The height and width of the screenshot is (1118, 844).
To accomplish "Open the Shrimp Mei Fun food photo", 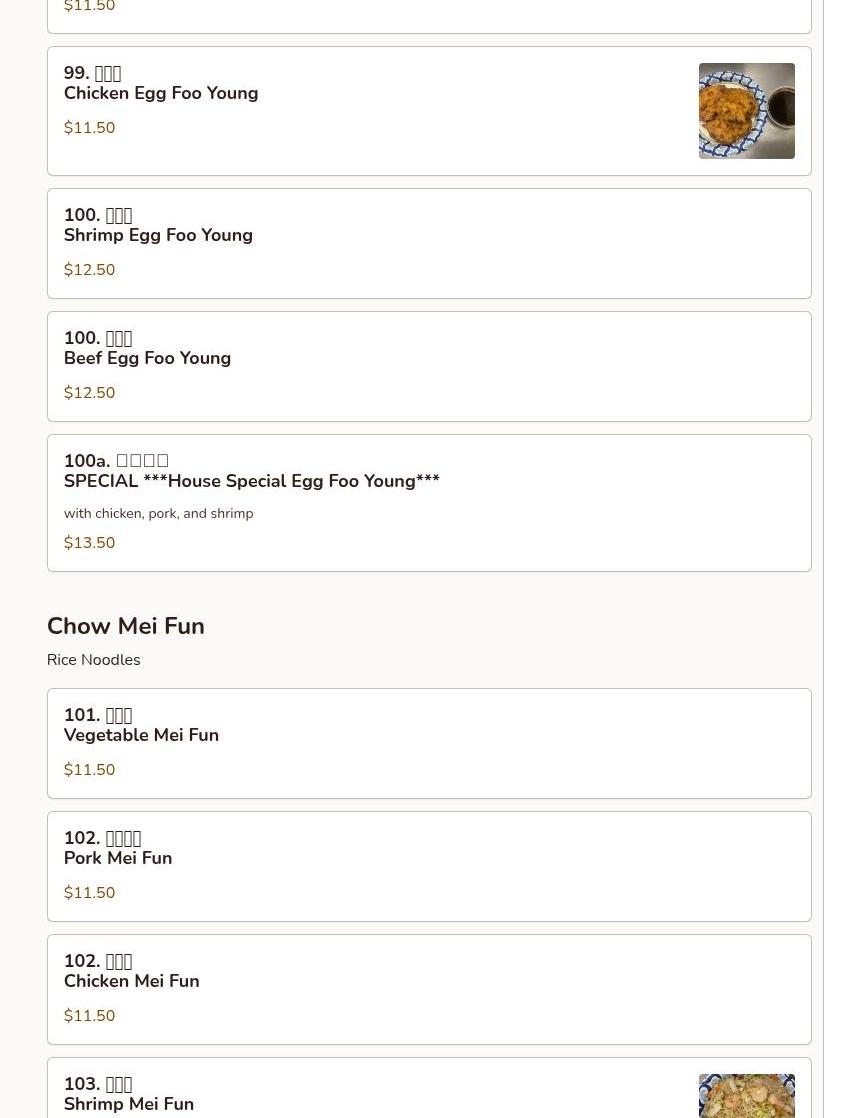I will [746, 1096].
